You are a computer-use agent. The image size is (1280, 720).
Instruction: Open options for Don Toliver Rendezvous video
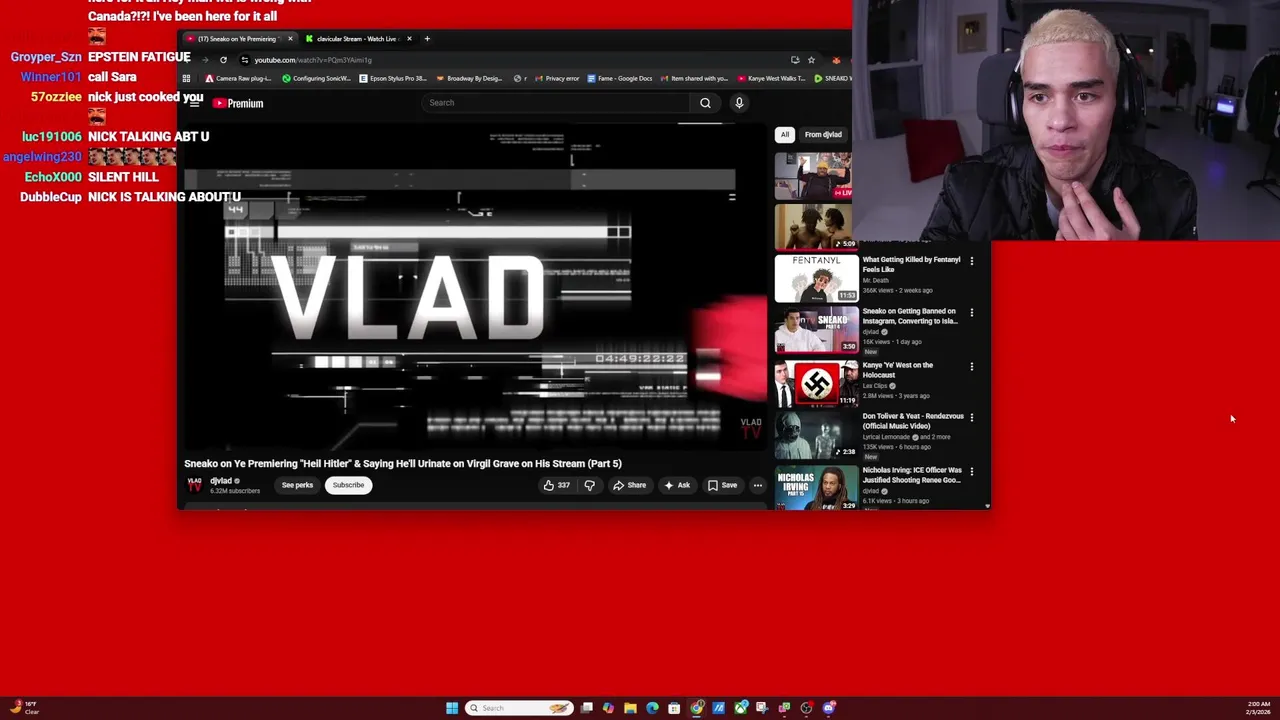971,417
